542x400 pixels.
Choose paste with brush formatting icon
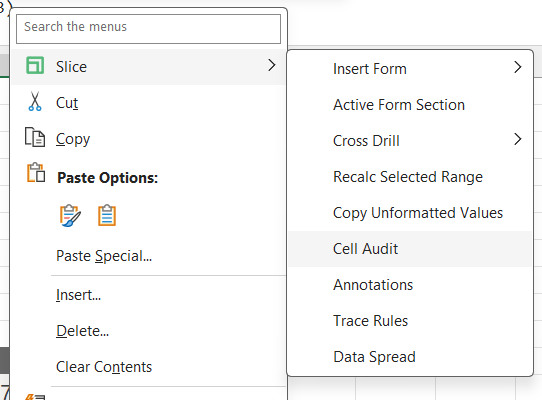71,215
